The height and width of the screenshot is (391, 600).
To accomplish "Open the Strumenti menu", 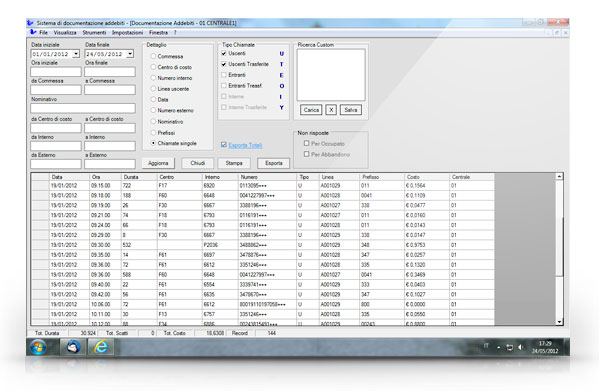I will click(94, 33).
